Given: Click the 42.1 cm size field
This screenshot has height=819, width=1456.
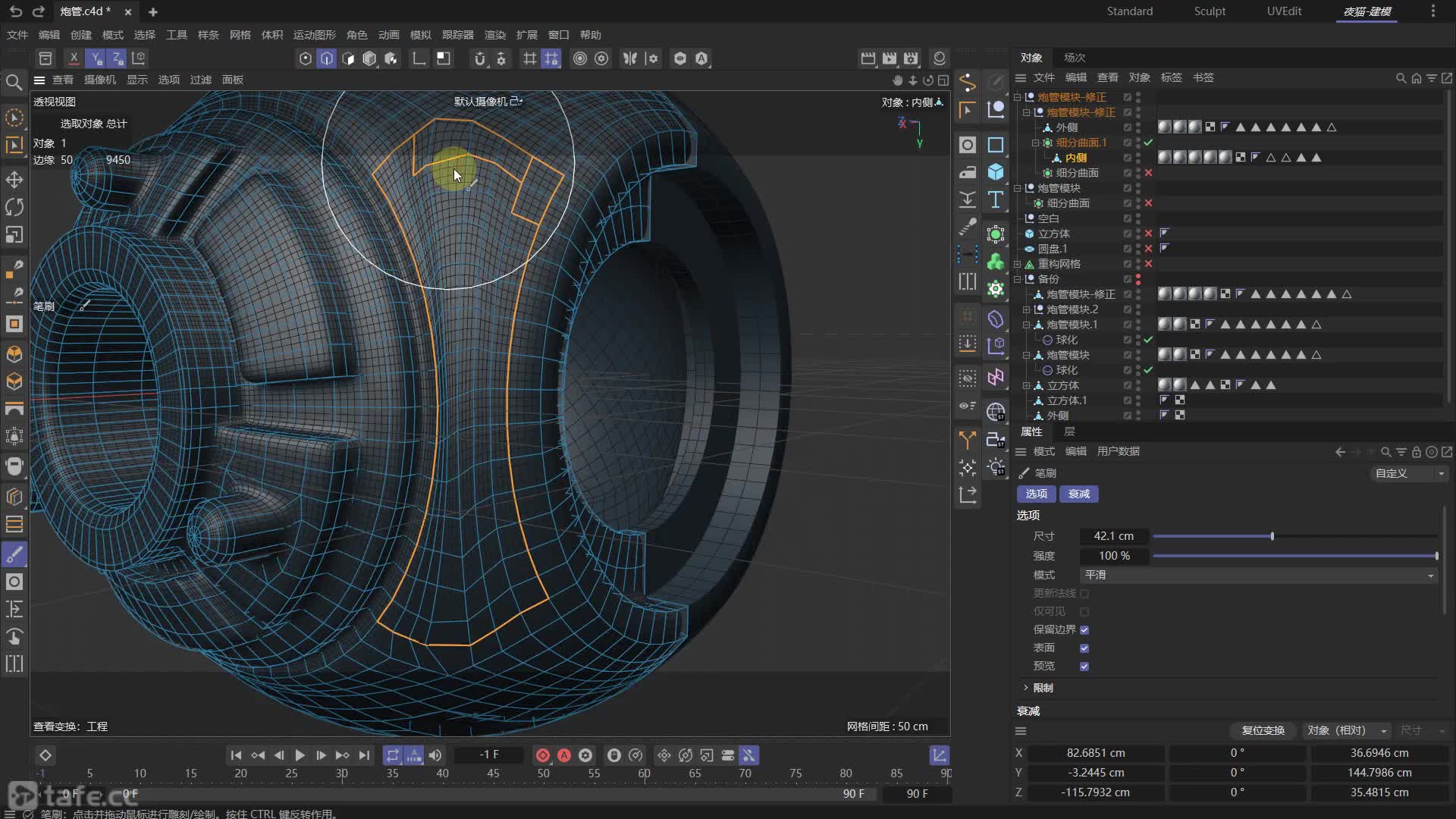Looking at the screenshot, I should [x=1113, y=536].
